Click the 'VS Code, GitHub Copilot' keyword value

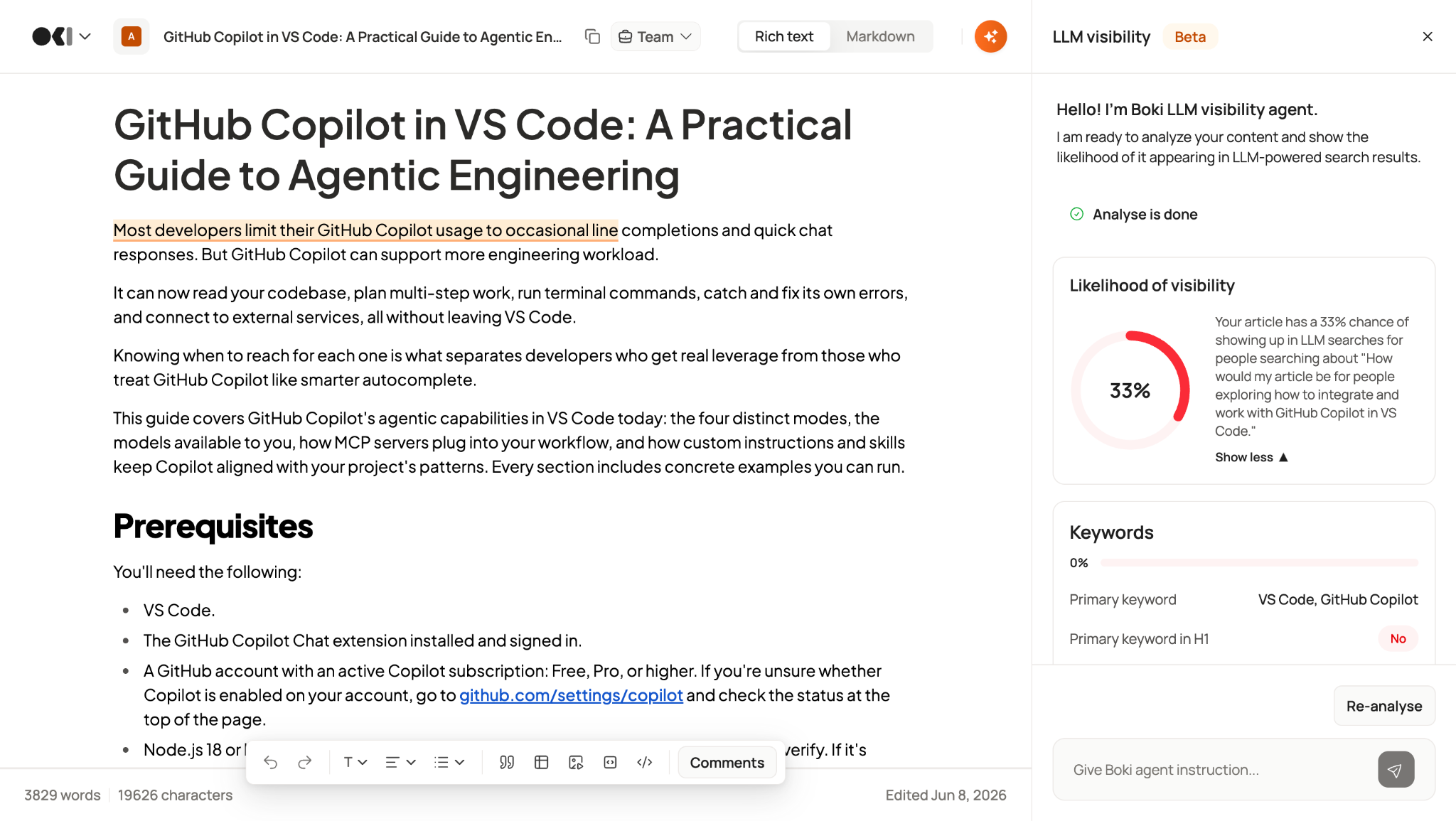(x=1338, y=599)
